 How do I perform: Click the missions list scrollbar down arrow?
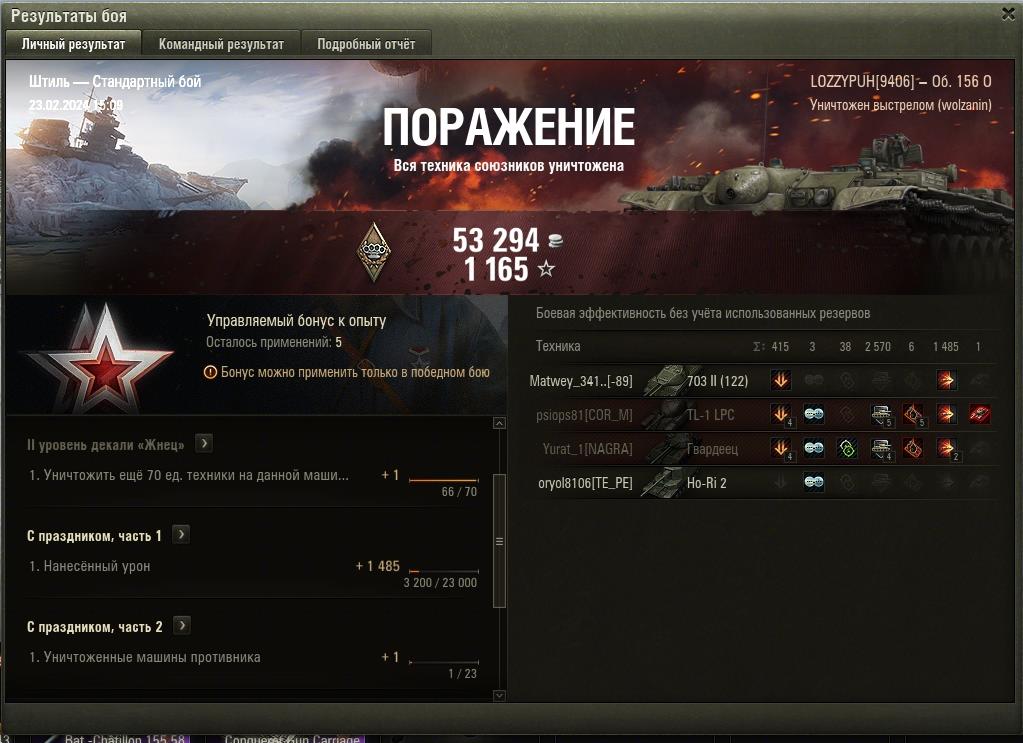click(x=499, y=695)
